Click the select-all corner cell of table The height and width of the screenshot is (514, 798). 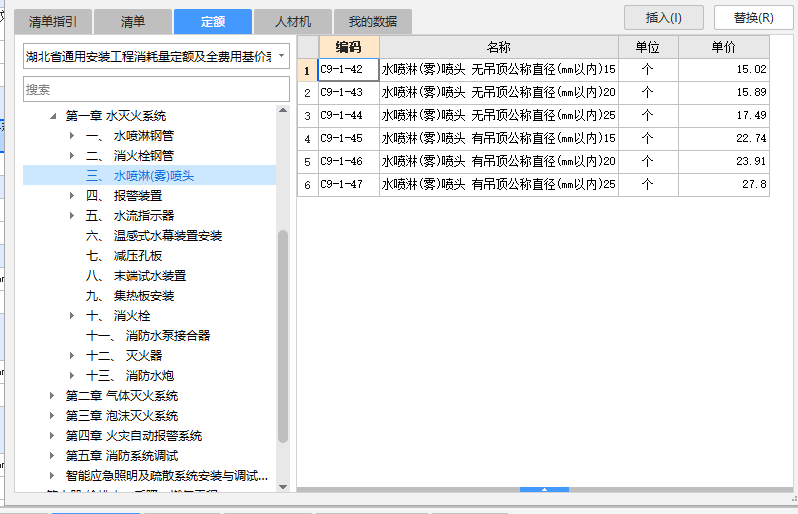pos(307,47)
